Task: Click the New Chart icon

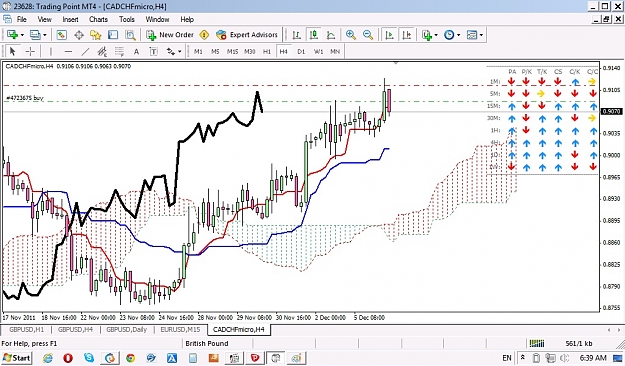Action: click(x=12, y=35)
